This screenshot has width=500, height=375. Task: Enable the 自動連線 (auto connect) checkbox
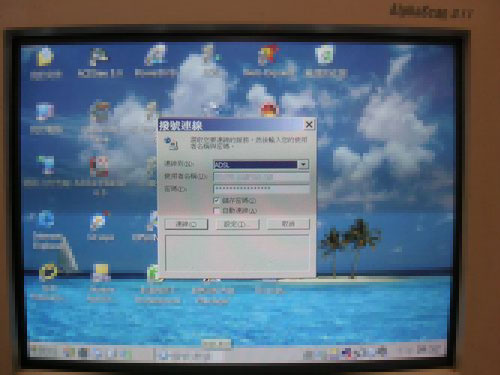pos(216,211)
